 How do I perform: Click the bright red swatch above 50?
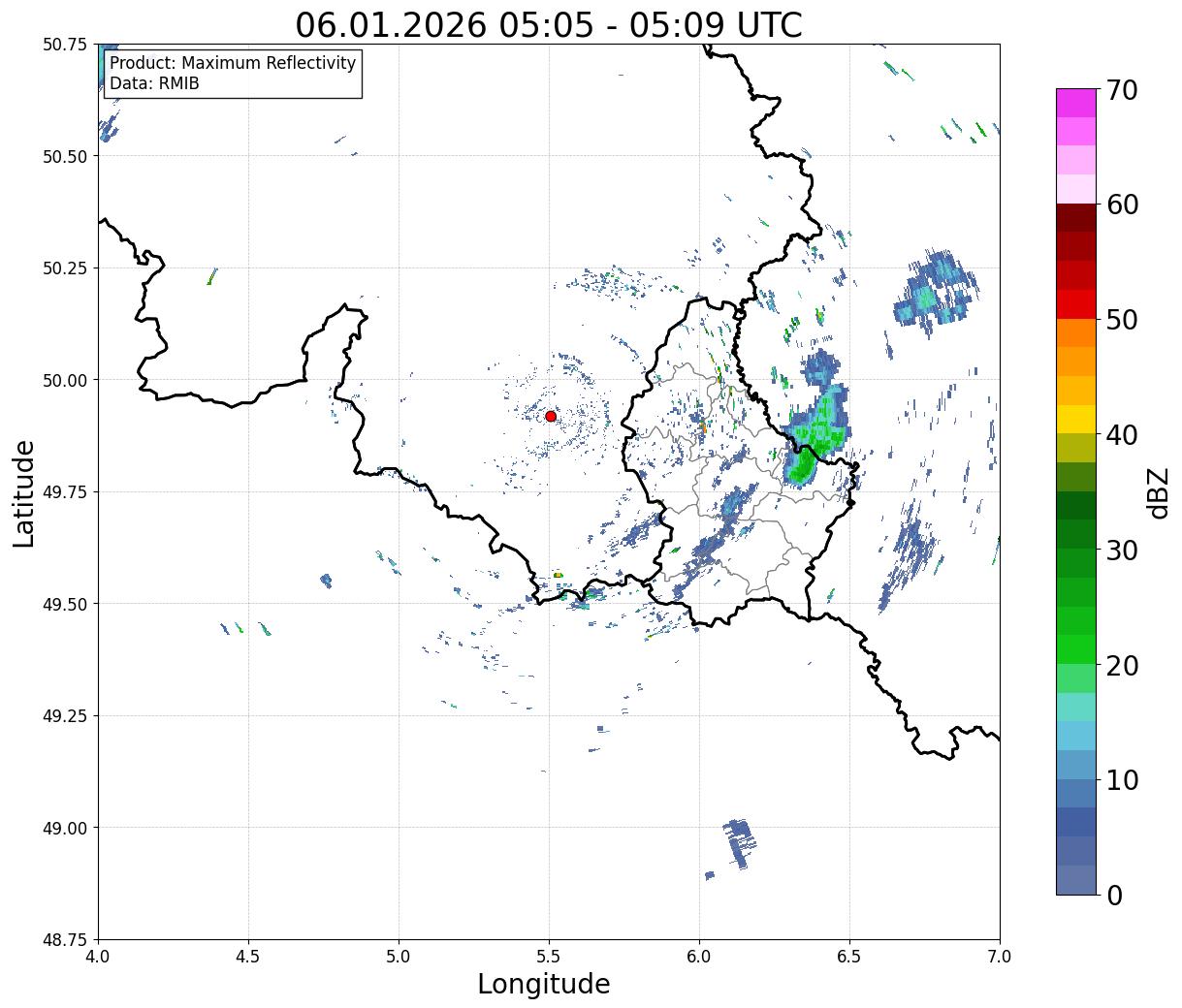(x=1076, y=304)
